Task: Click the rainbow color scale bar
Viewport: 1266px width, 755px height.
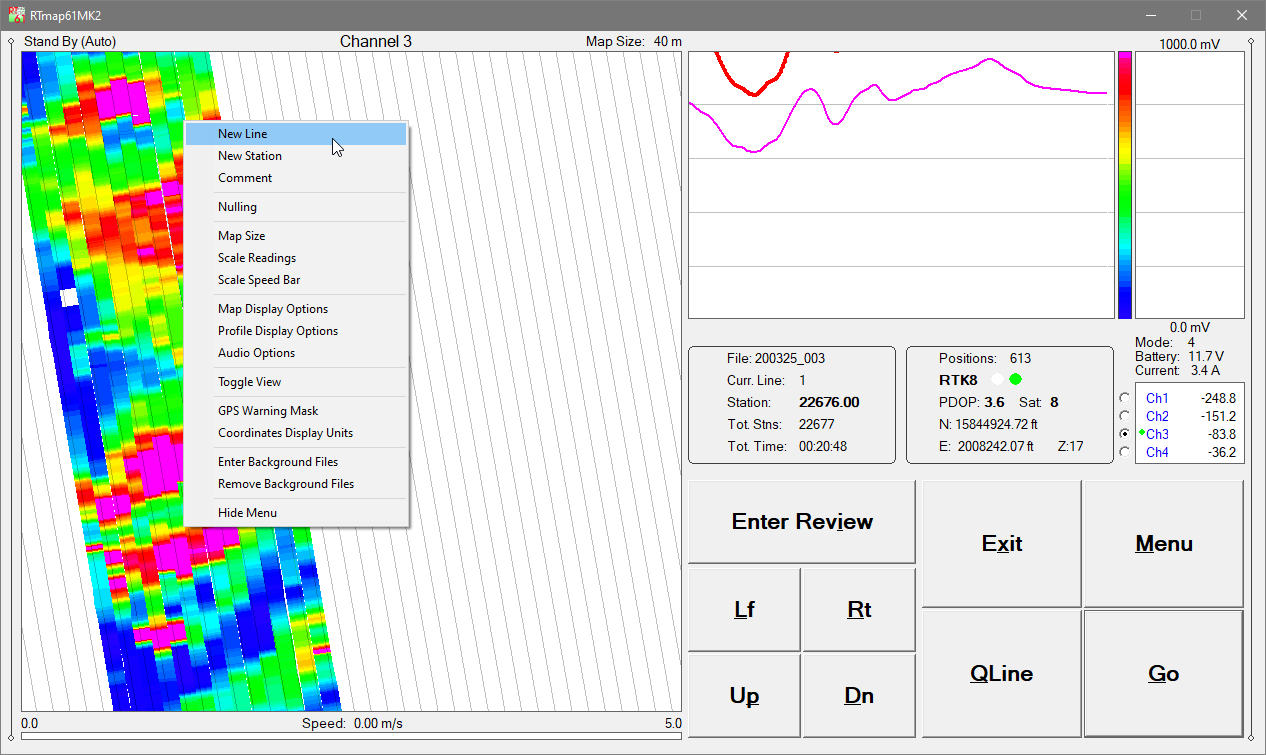Action: (x=1125, y=185)
